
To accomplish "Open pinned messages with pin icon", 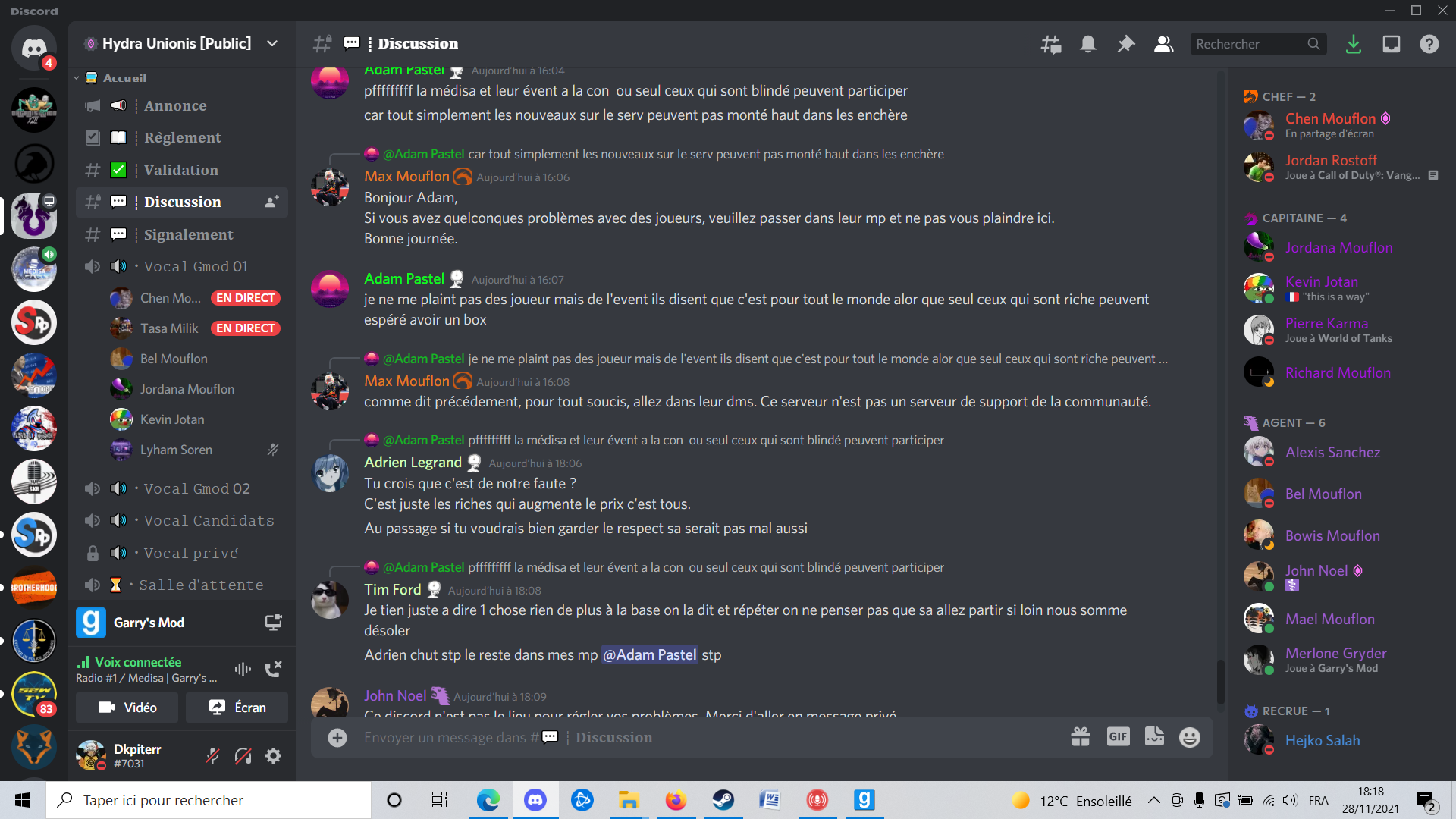I will tap(1126, 44).
